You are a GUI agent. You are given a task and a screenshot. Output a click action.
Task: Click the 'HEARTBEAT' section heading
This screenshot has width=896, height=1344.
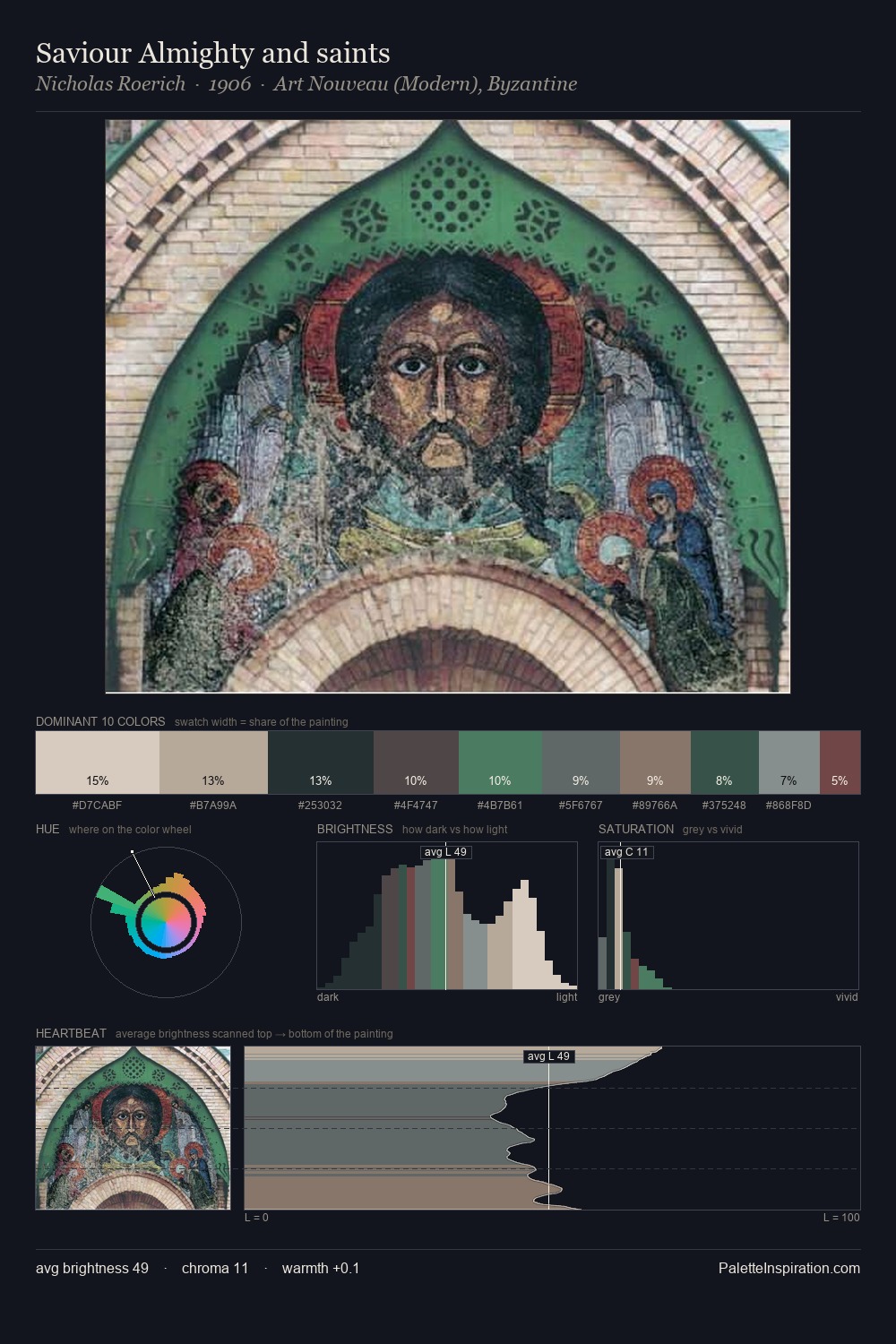pos(71,1033)
